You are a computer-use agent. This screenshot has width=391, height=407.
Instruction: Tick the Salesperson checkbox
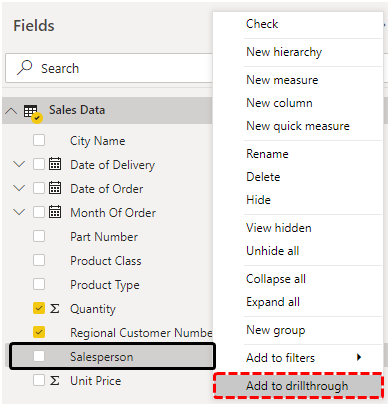(x=39, y=356)
